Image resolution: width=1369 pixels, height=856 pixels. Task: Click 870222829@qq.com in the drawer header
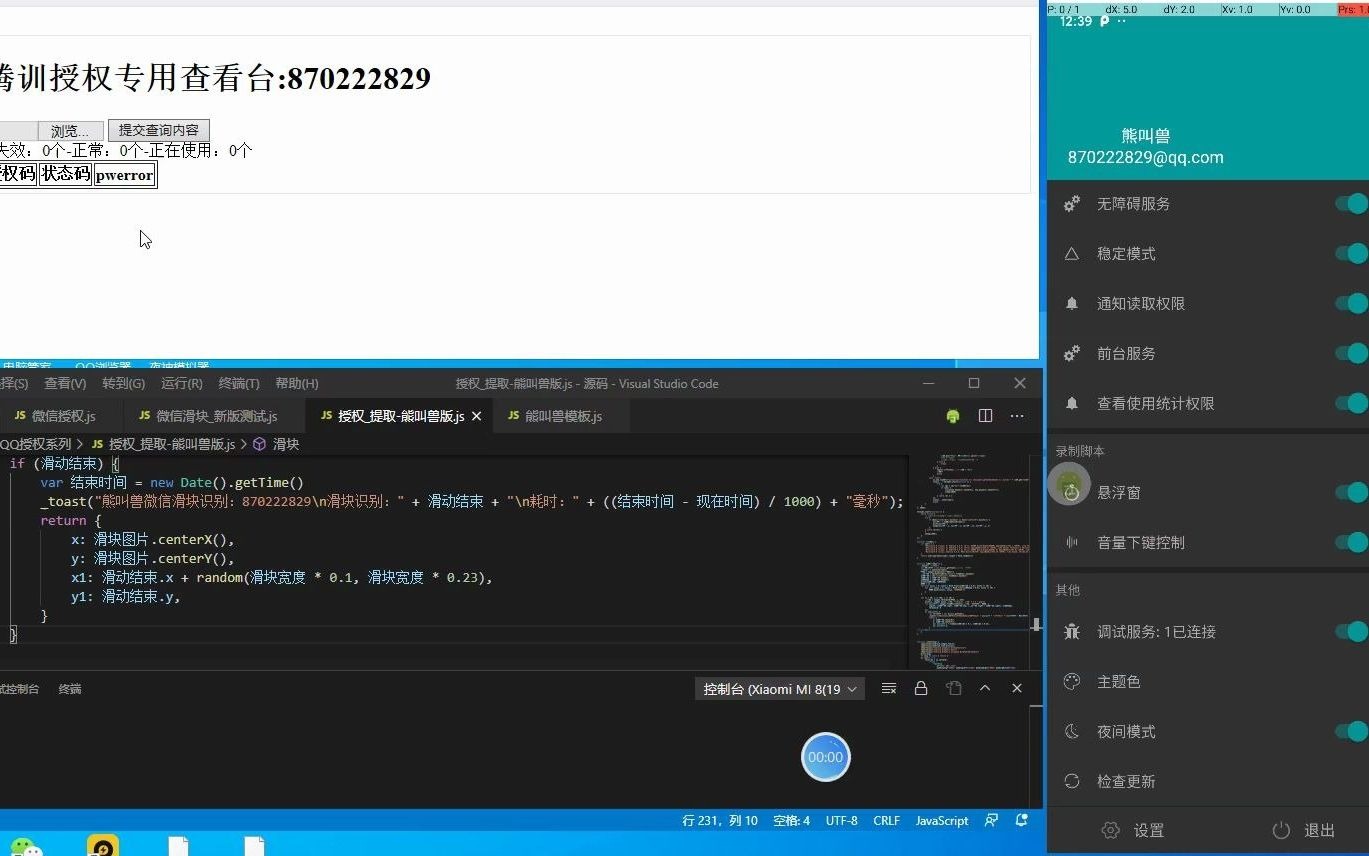point(1146,158)
